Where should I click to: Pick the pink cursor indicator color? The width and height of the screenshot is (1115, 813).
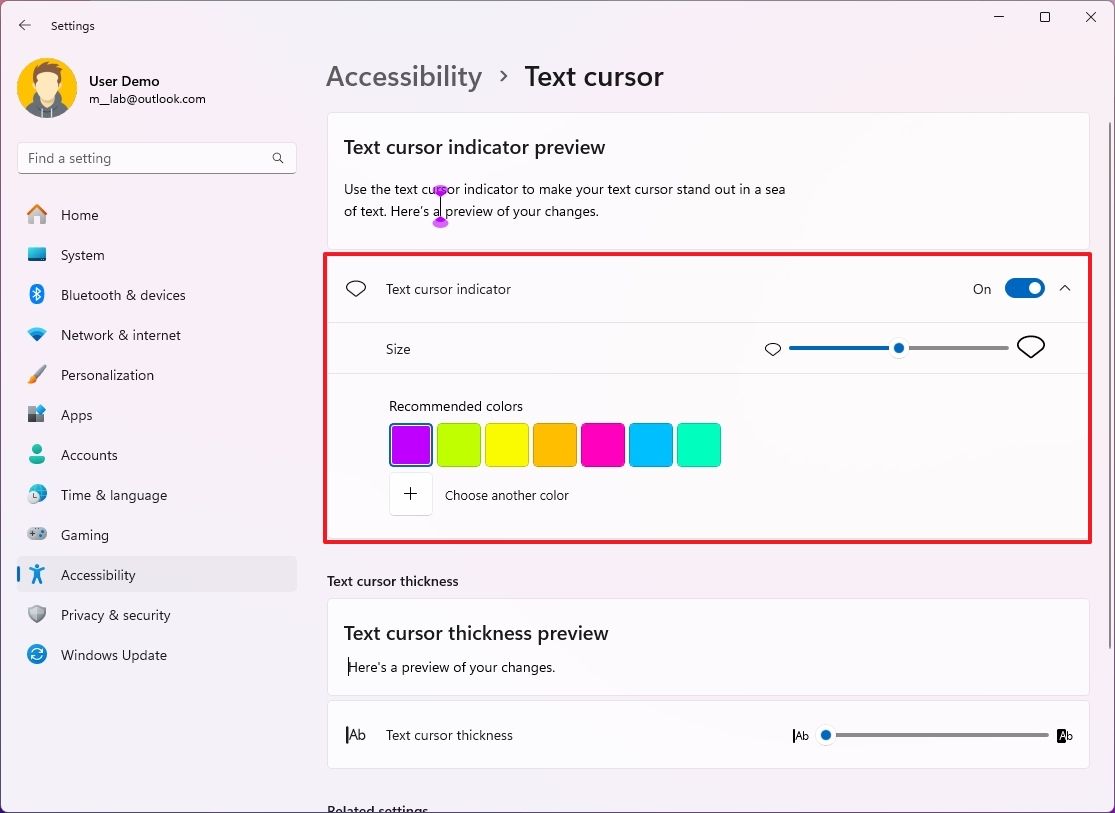(603, 444)
